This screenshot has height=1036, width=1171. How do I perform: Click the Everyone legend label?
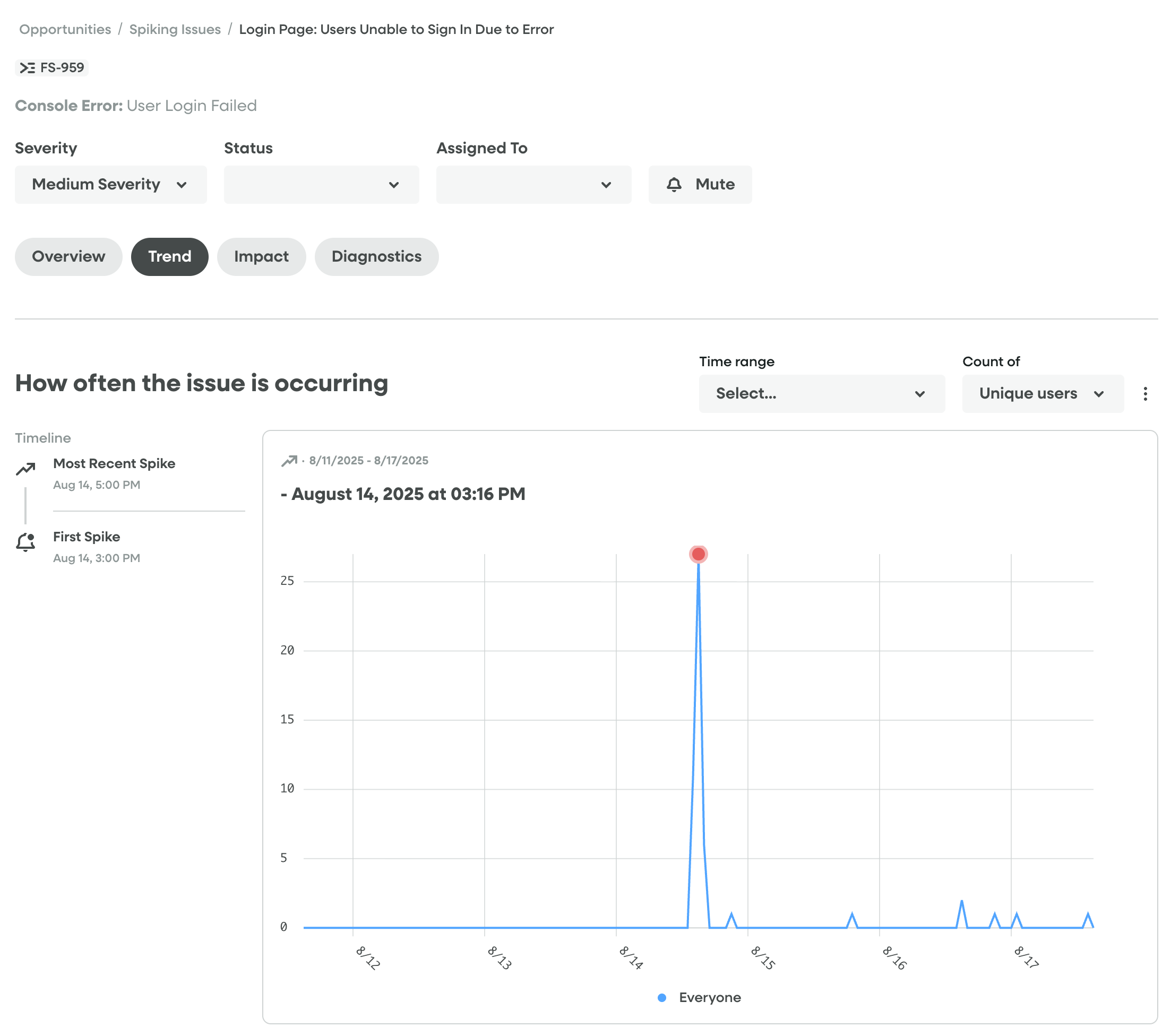coord(710,998)
